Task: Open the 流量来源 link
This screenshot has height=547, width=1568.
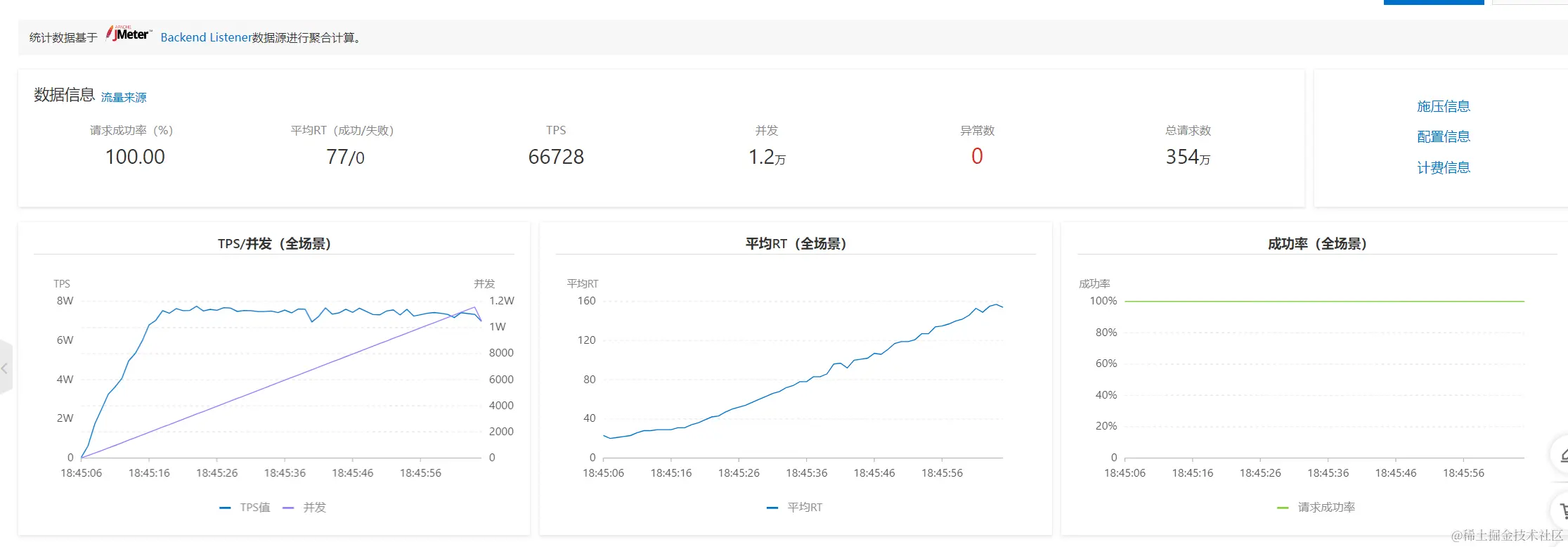Action: (x=124, y=97)
